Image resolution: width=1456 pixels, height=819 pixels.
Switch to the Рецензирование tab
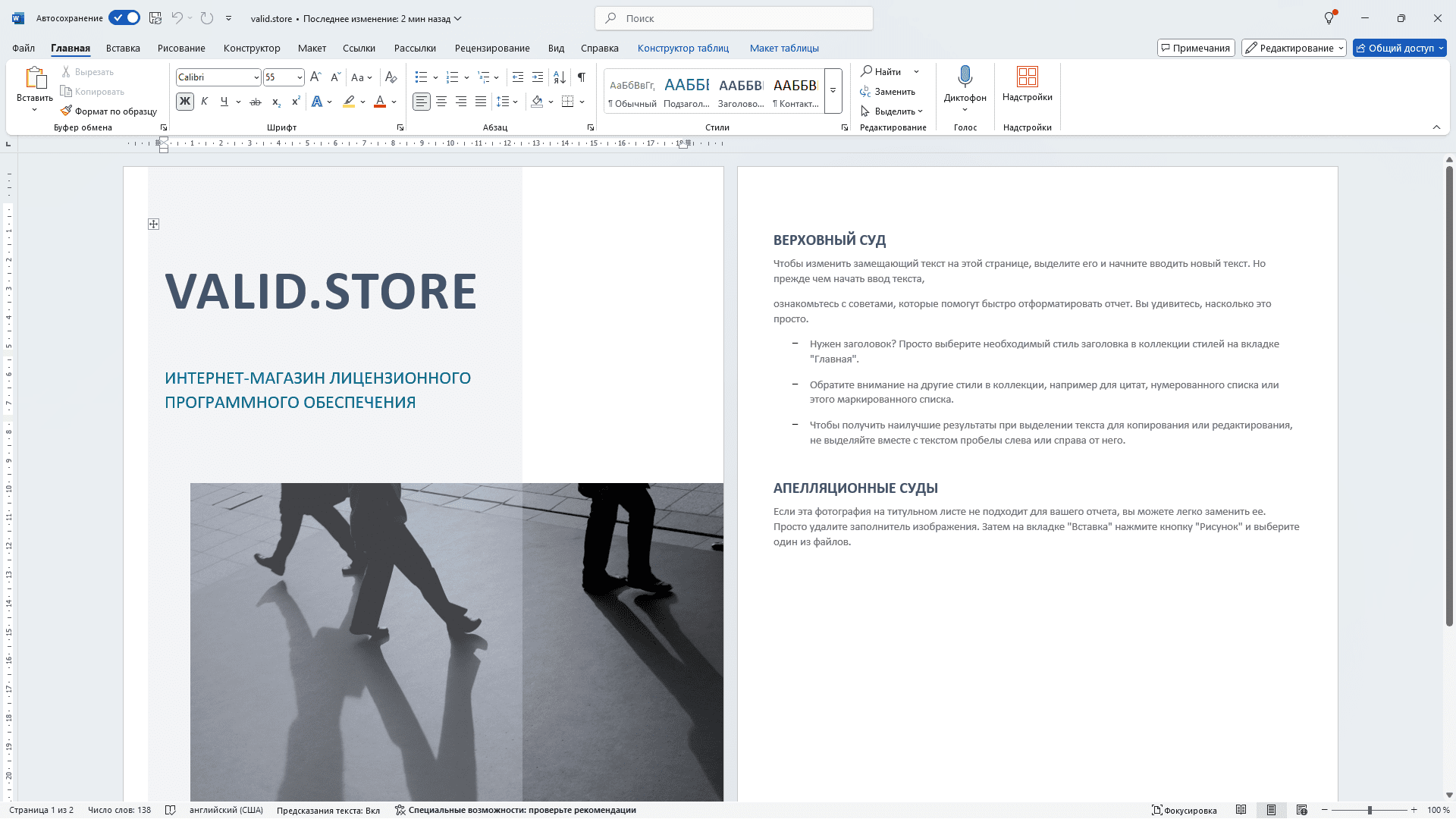492,48
